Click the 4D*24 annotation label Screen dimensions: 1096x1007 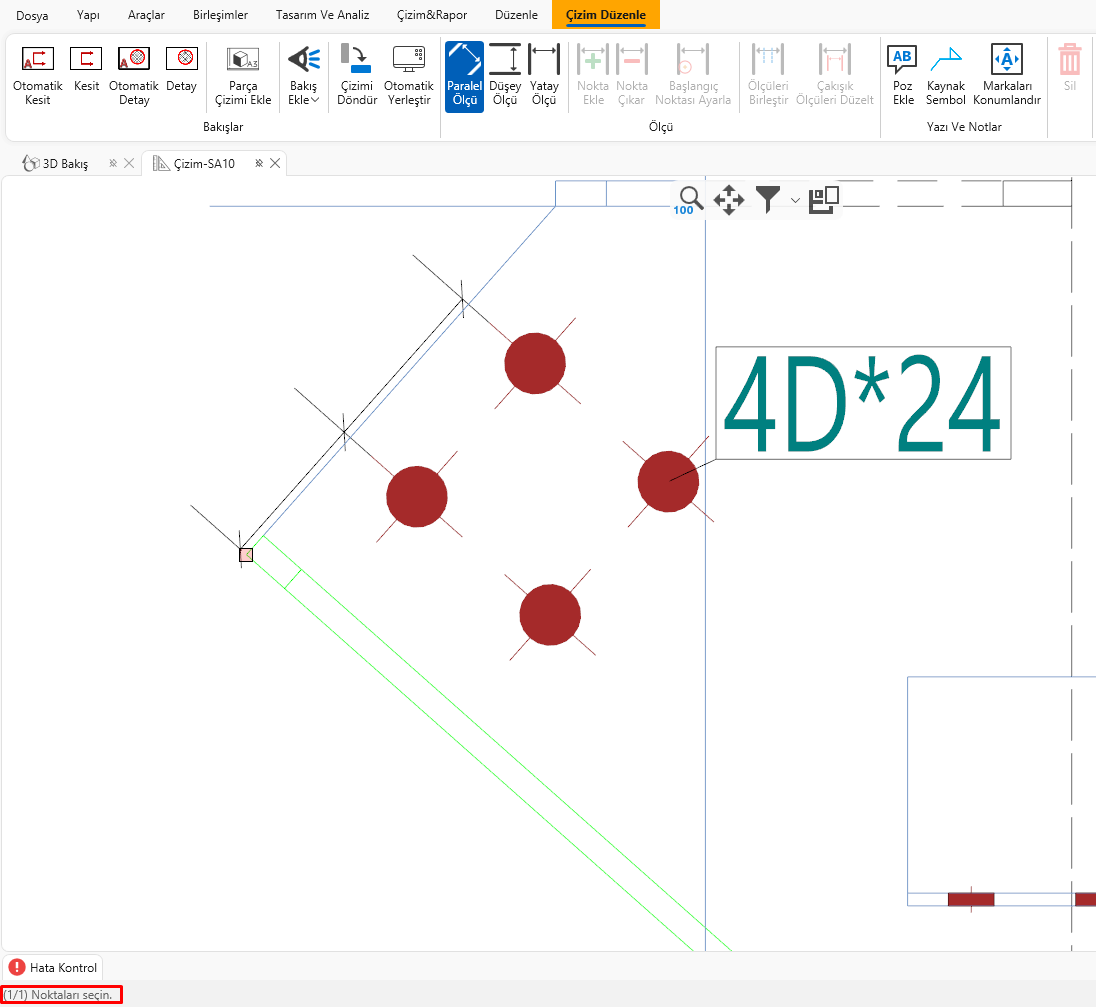click(x=862, y=403)
